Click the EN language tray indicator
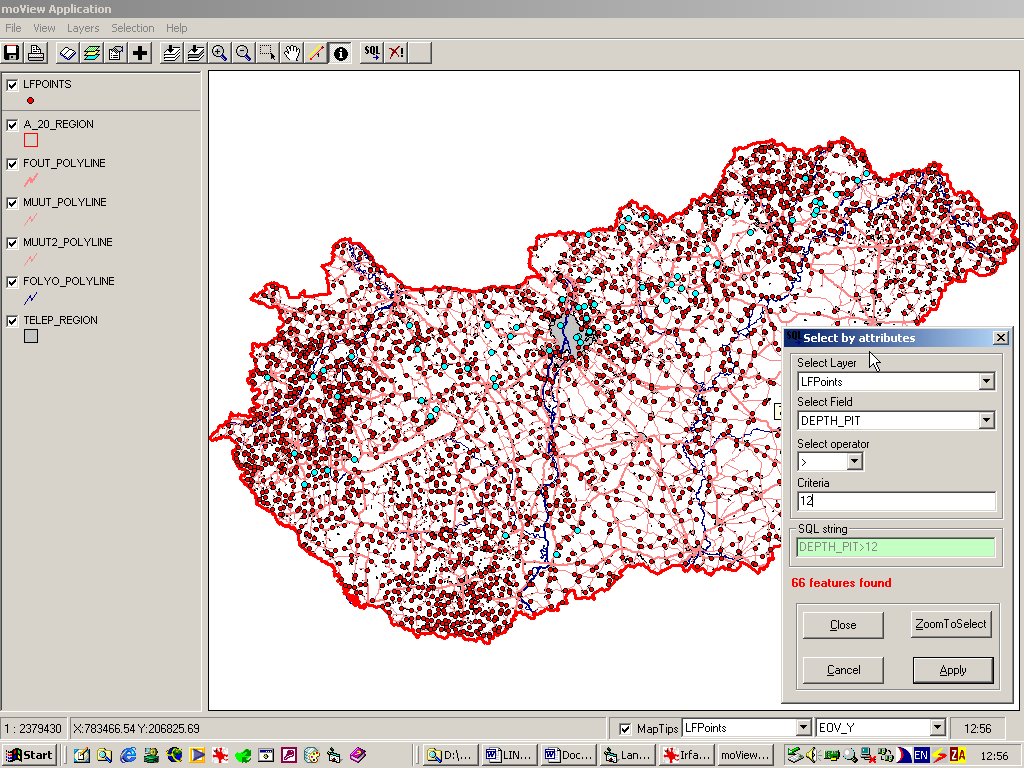 pos(921,756)
